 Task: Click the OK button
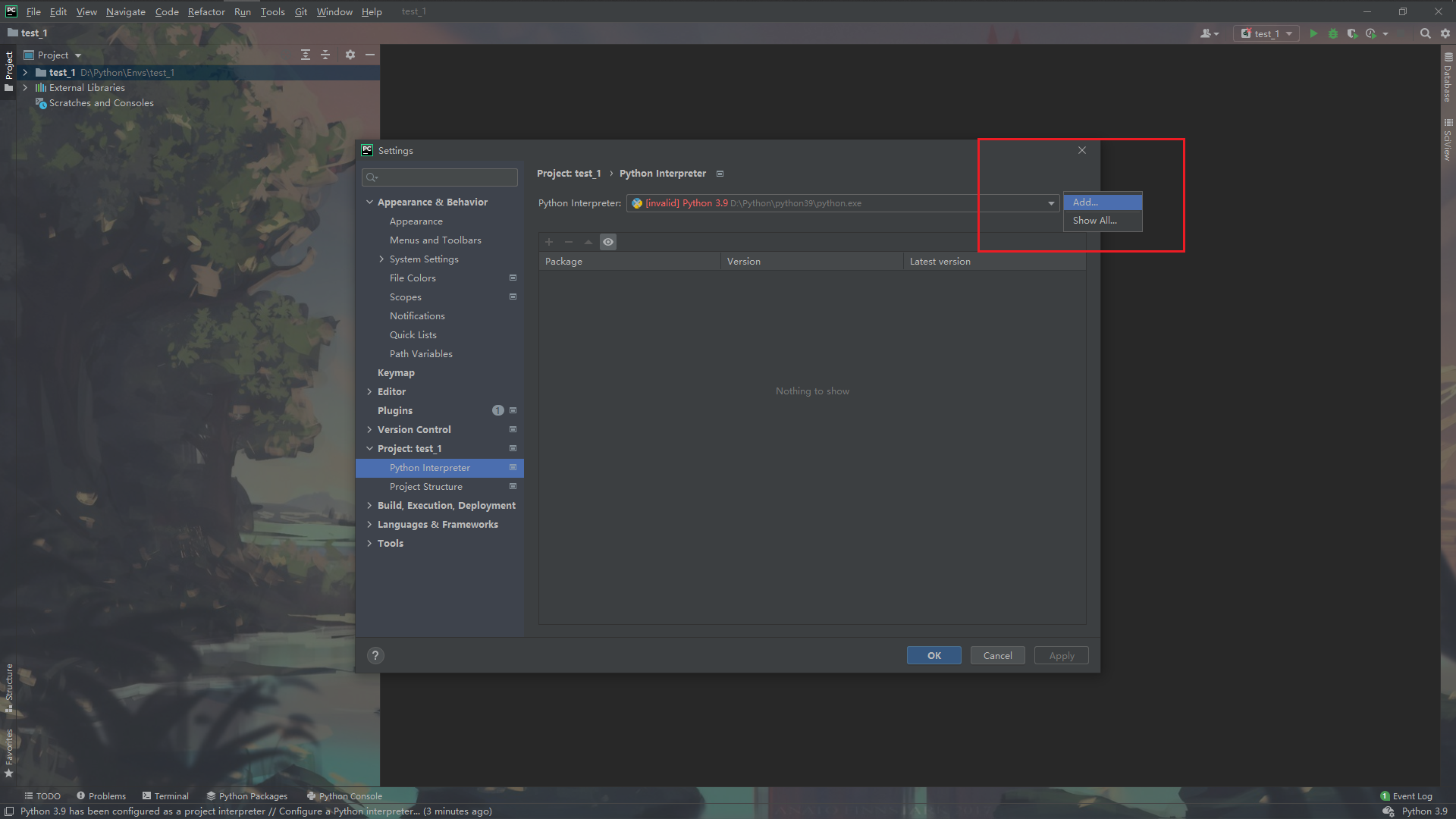point(934,656)
